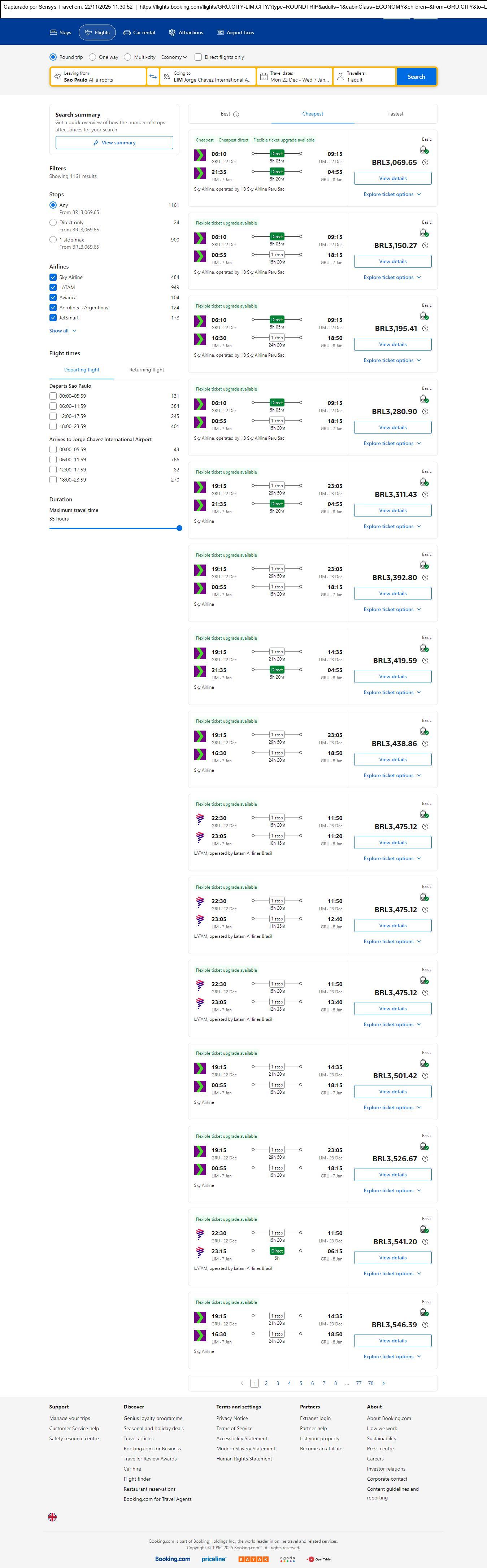Open the Economy cabin class dropdown
Image resolution: width=487 pixels, height=1568 pixels.
[174, 57]
